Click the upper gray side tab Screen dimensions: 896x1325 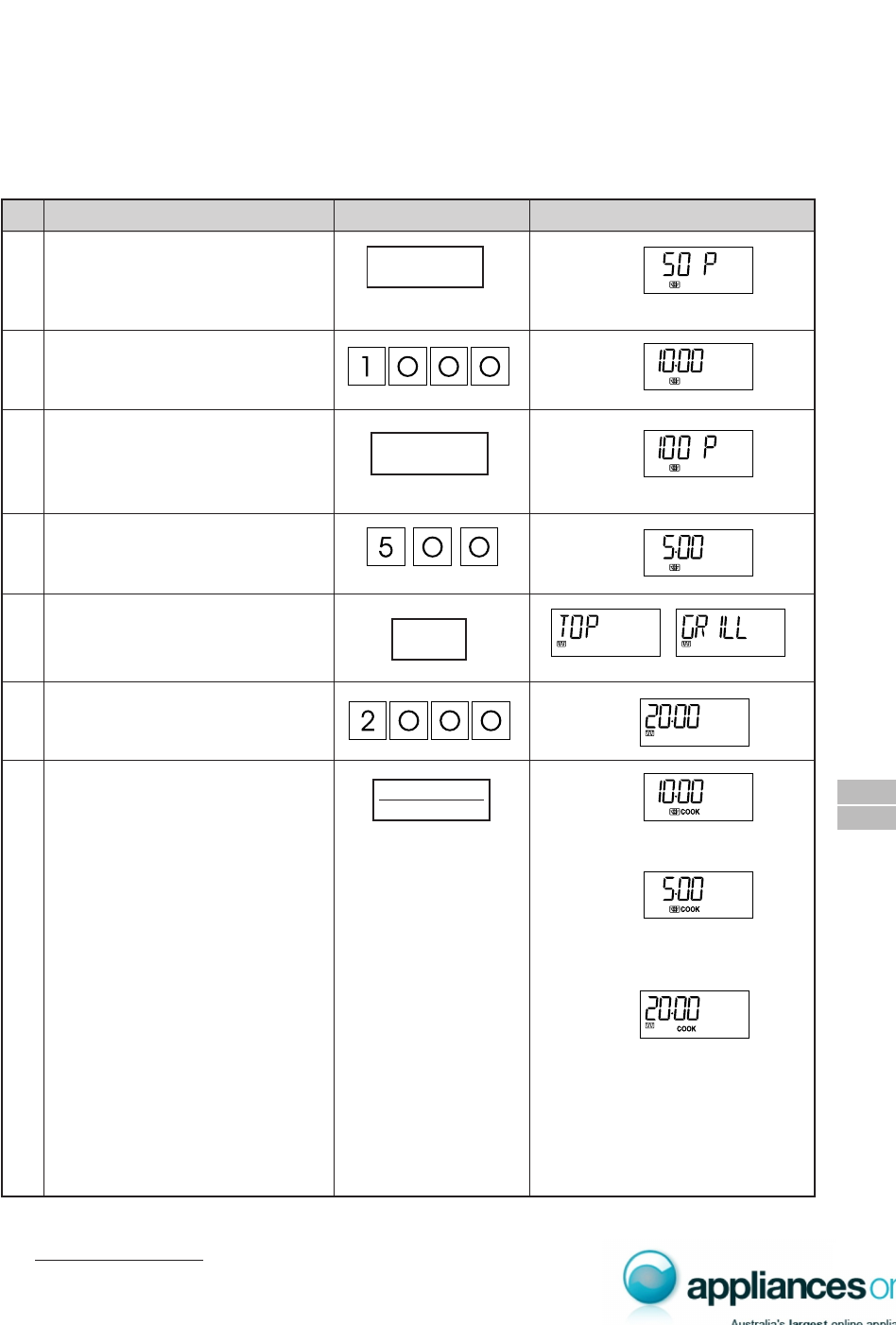point(866,791)
